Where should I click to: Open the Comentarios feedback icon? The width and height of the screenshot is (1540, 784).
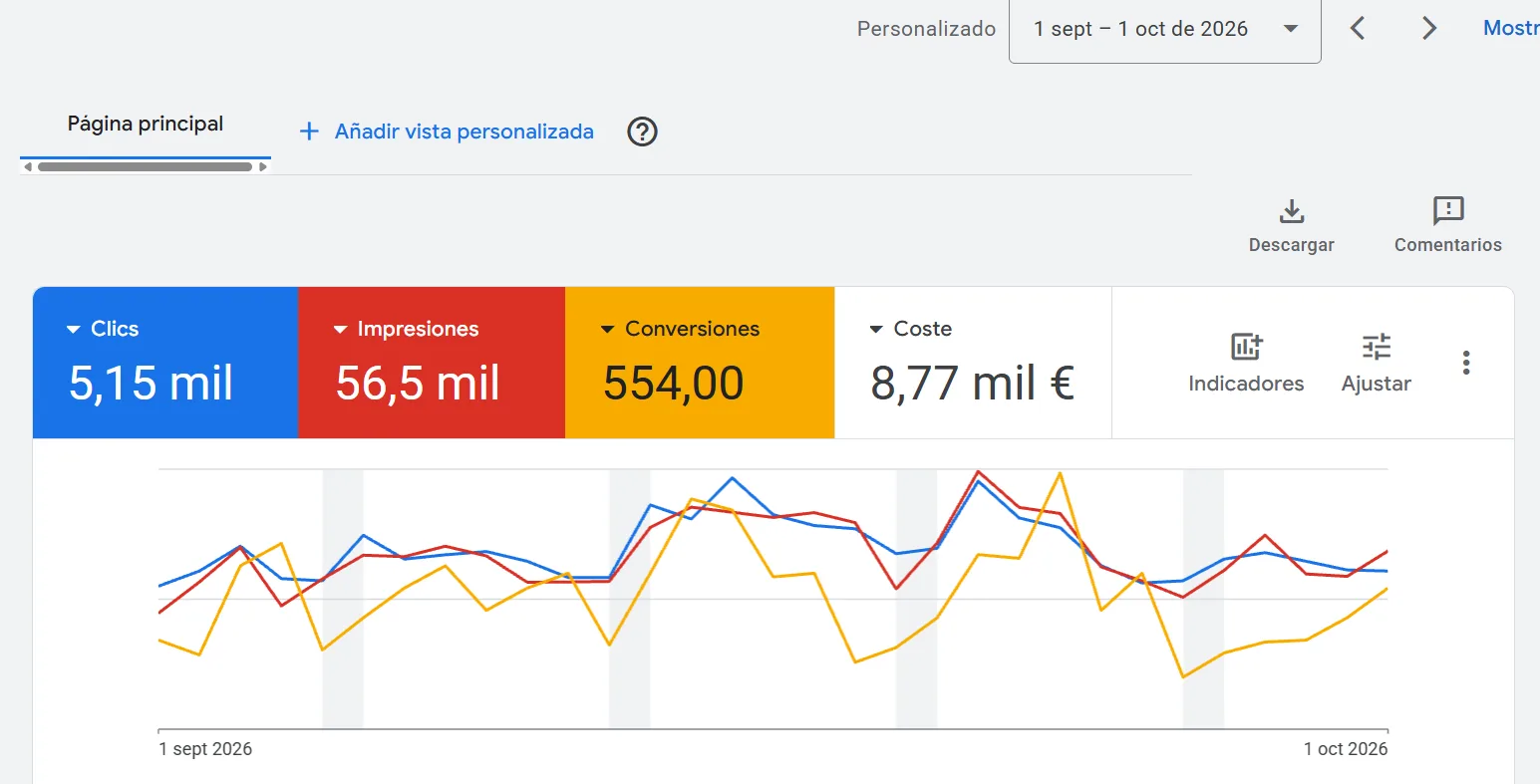coord(1447,211)
